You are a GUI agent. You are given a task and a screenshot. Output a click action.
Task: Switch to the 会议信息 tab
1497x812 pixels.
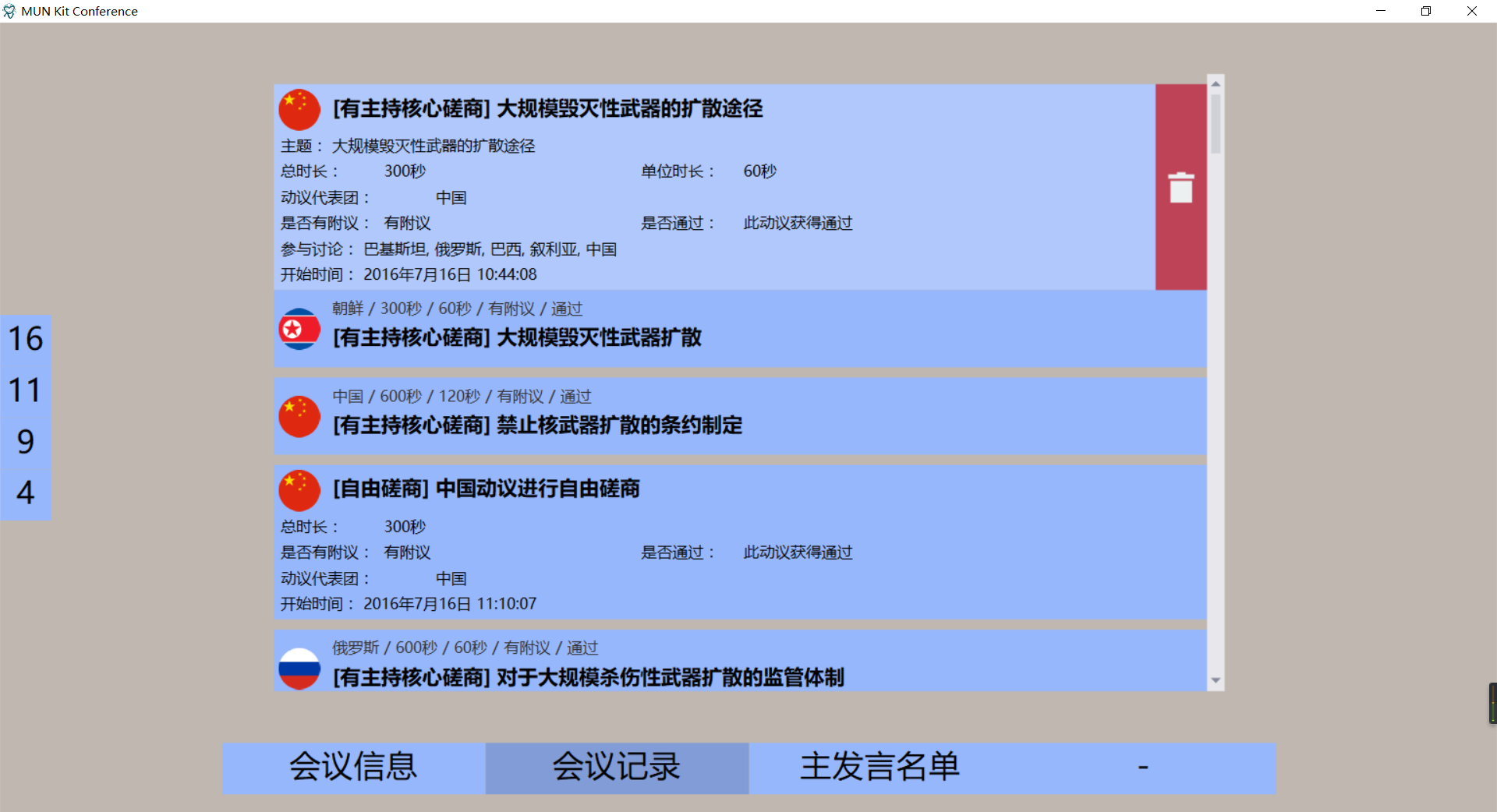[x=352, y=768]
